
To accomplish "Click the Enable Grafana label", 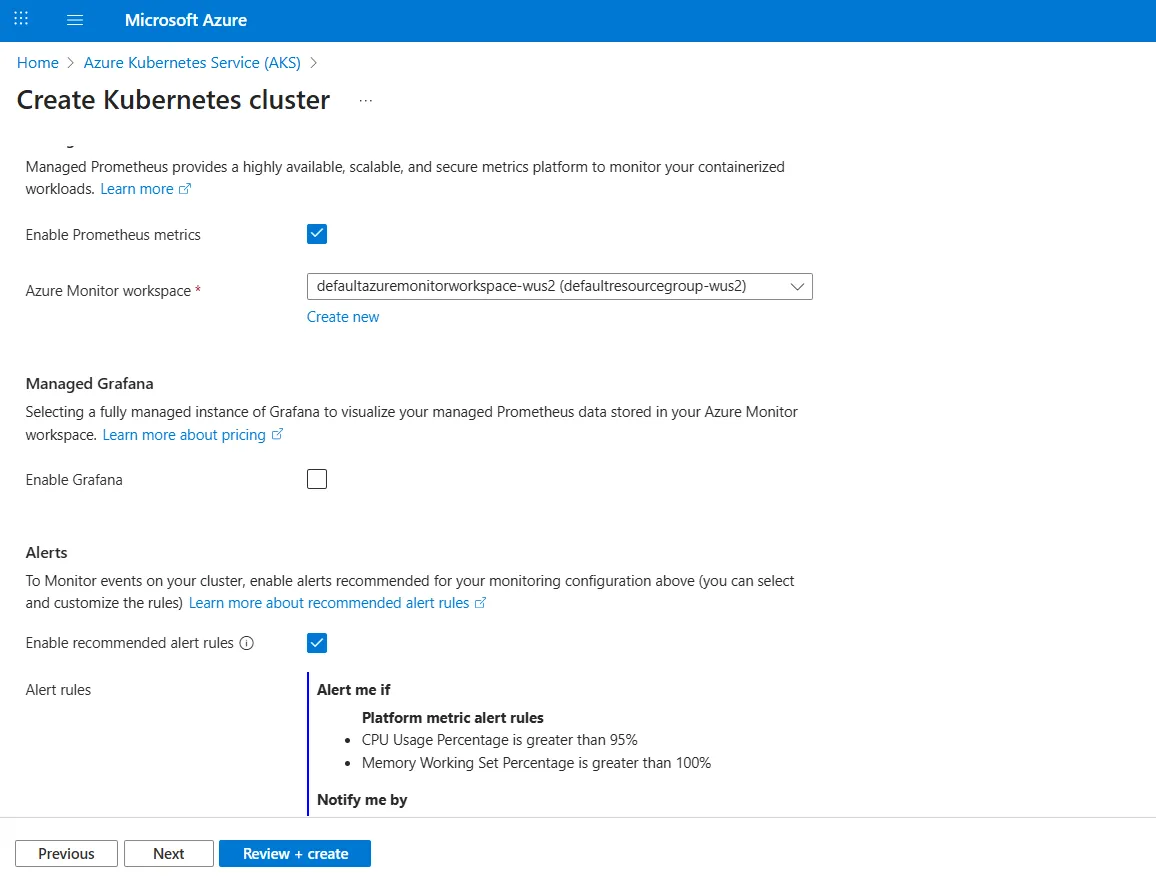I will [x=74, y=479].
